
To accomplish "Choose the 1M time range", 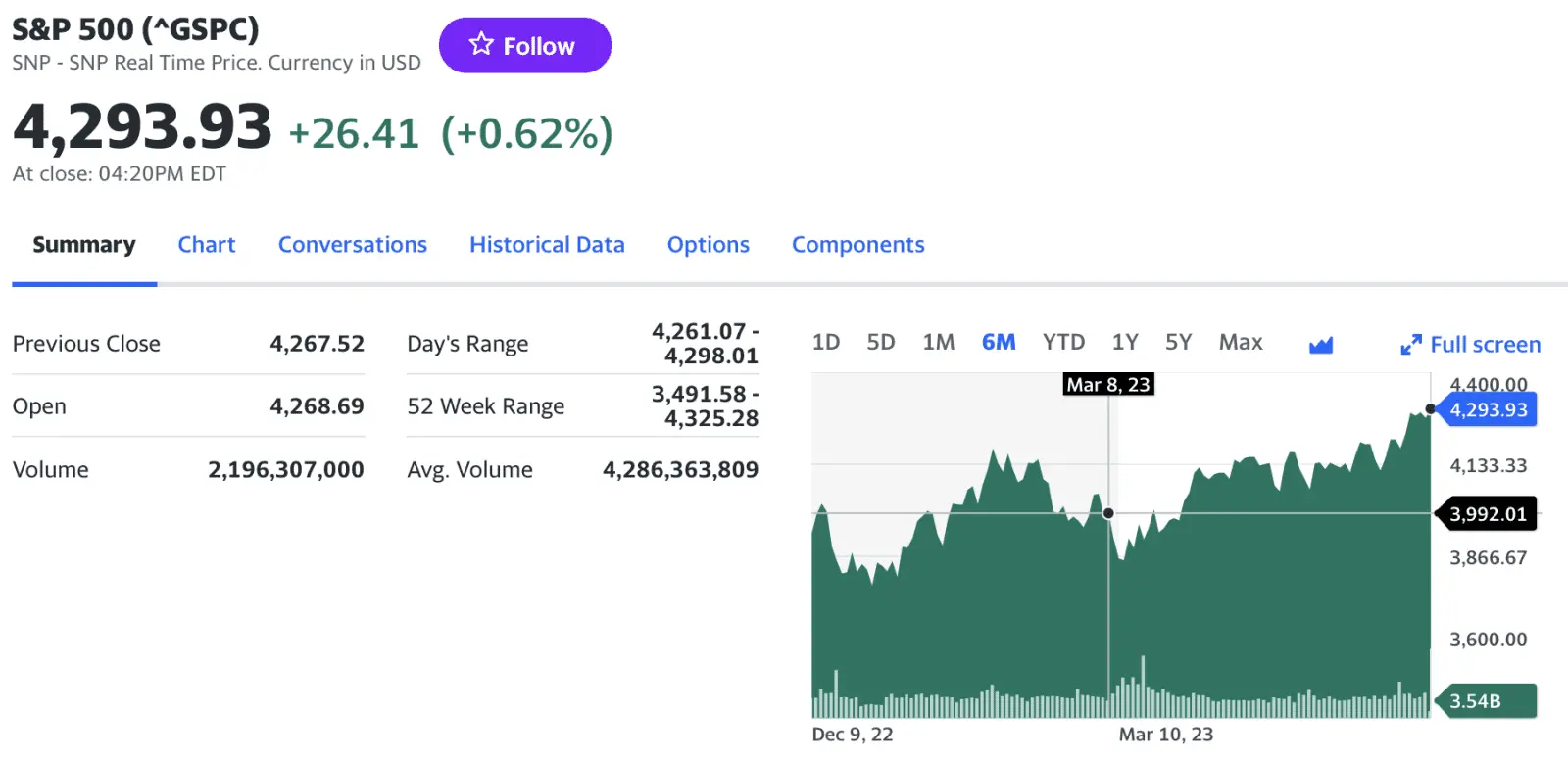I will click(938, 343).
